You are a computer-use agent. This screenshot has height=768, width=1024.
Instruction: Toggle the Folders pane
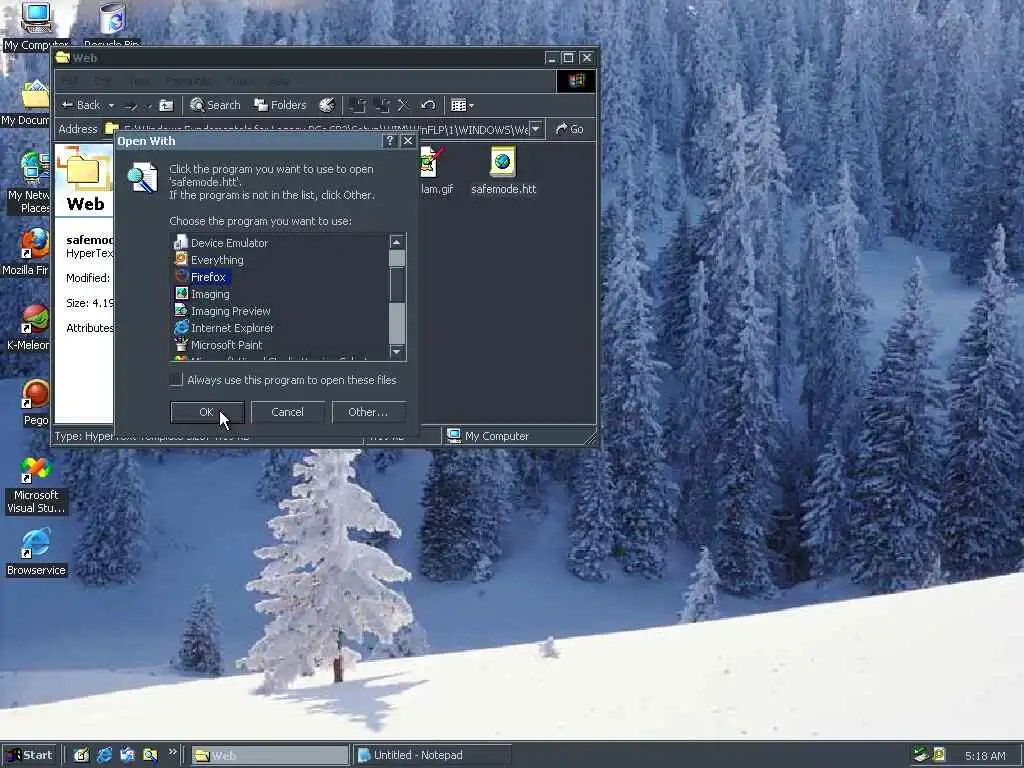(280, 105)
